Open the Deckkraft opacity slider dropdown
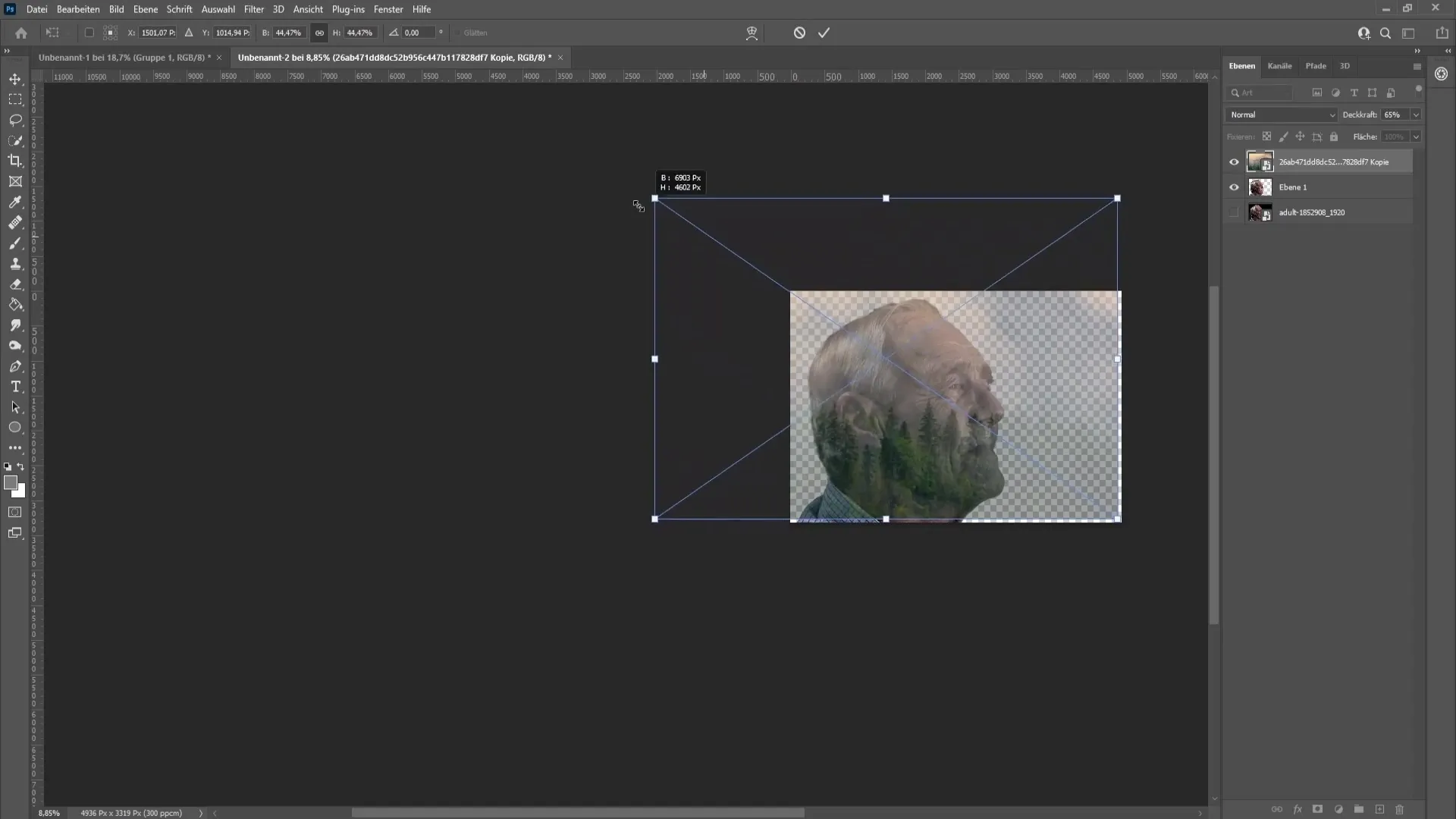 click(1415, 115)
